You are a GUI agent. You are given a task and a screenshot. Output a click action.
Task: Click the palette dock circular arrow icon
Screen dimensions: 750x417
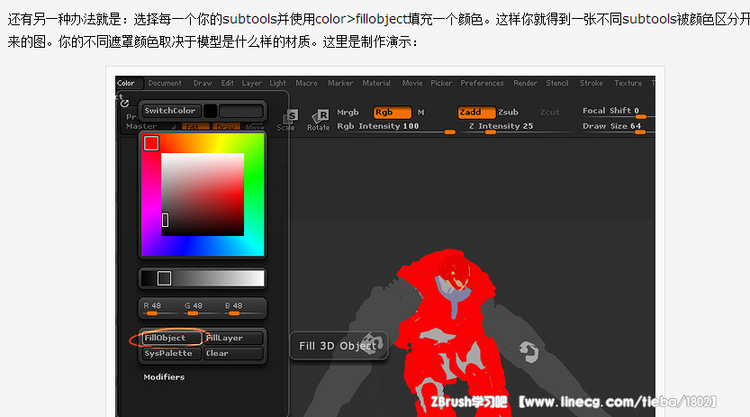coord(125,103)
